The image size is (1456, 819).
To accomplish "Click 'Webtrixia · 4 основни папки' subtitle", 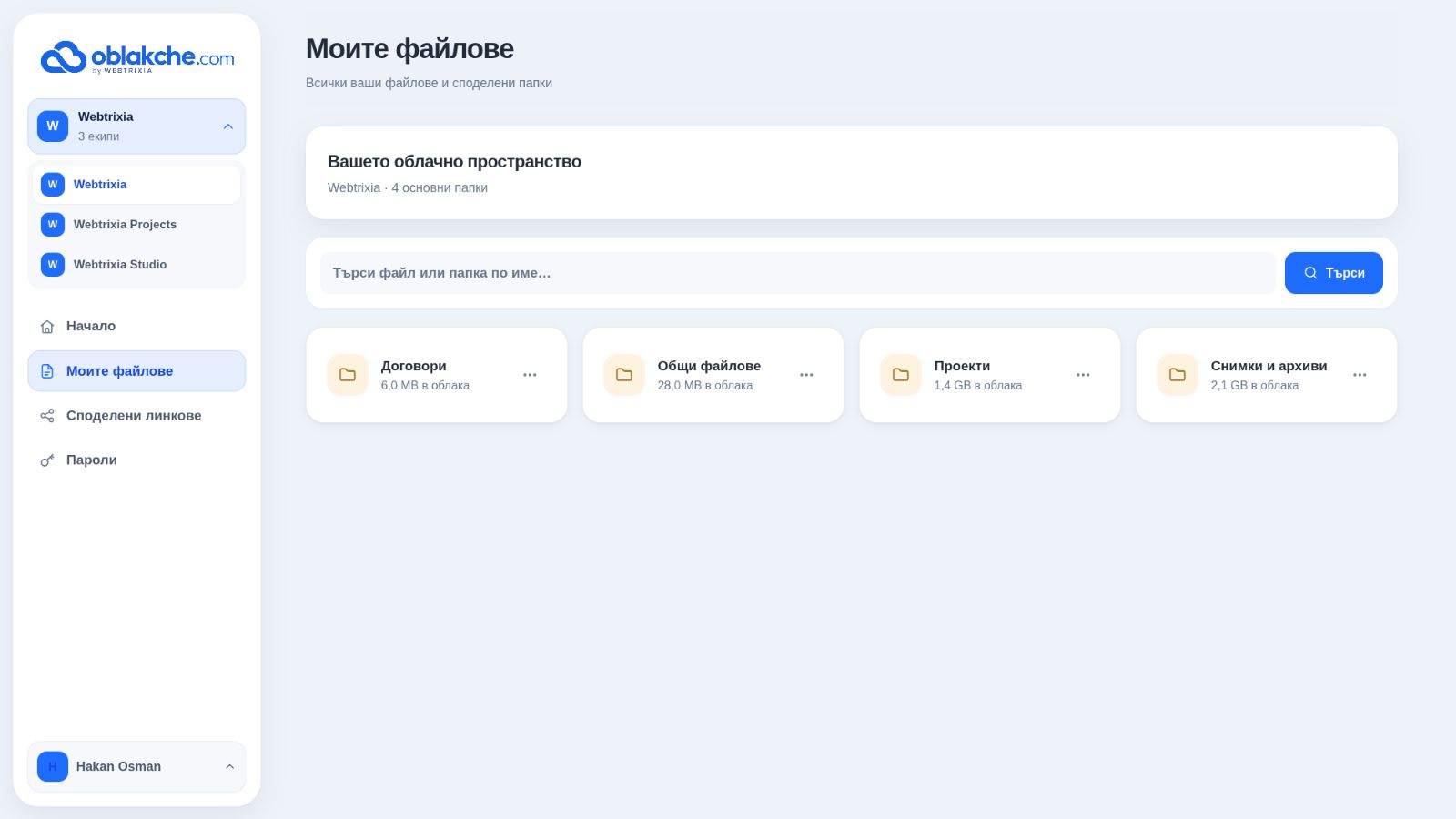I will pyautogui.click(x=408, y=187).
